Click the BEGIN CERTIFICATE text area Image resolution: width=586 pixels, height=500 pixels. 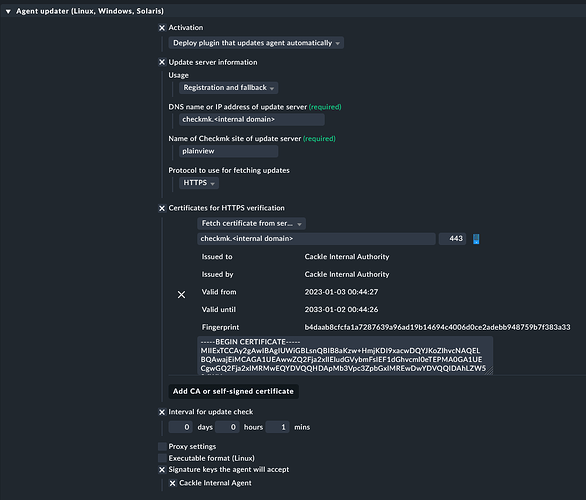coord(345,355)
